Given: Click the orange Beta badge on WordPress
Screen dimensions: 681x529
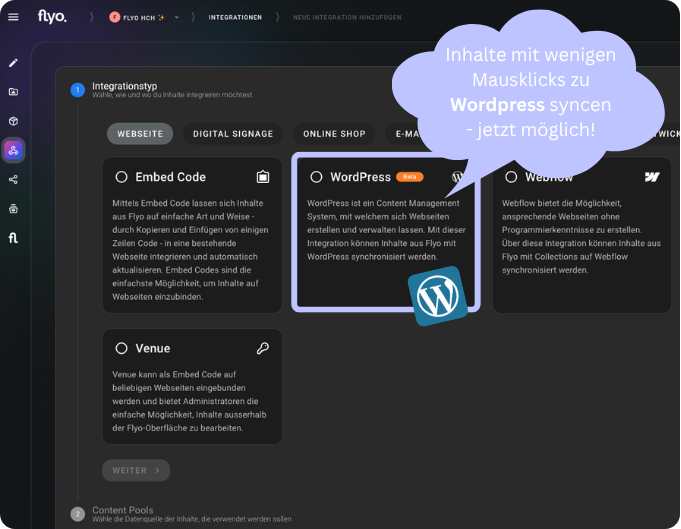Looking at the screenshot, I should 410,177.
